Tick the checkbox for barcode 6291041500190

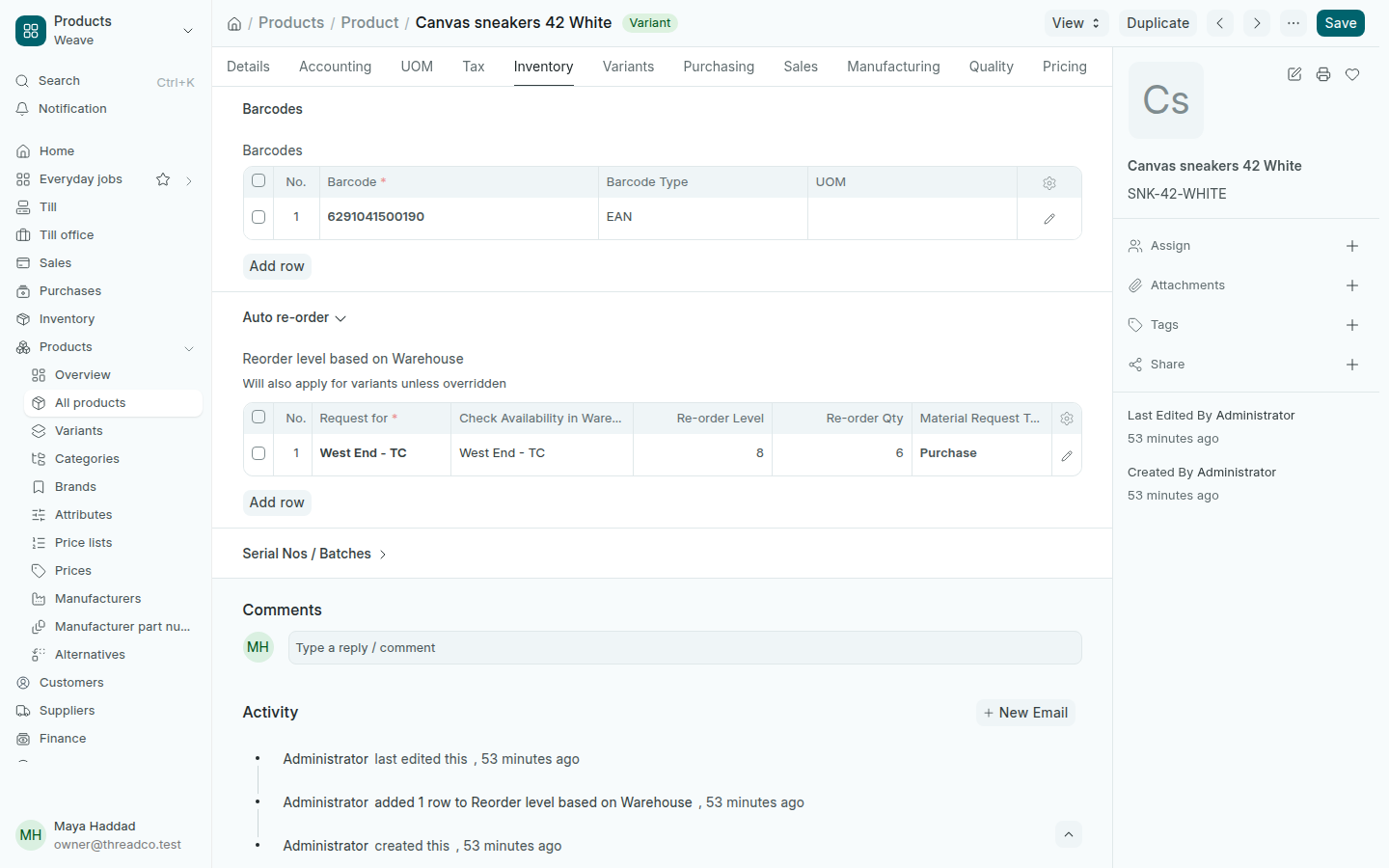pyautogui.click(x=259, y=217)
